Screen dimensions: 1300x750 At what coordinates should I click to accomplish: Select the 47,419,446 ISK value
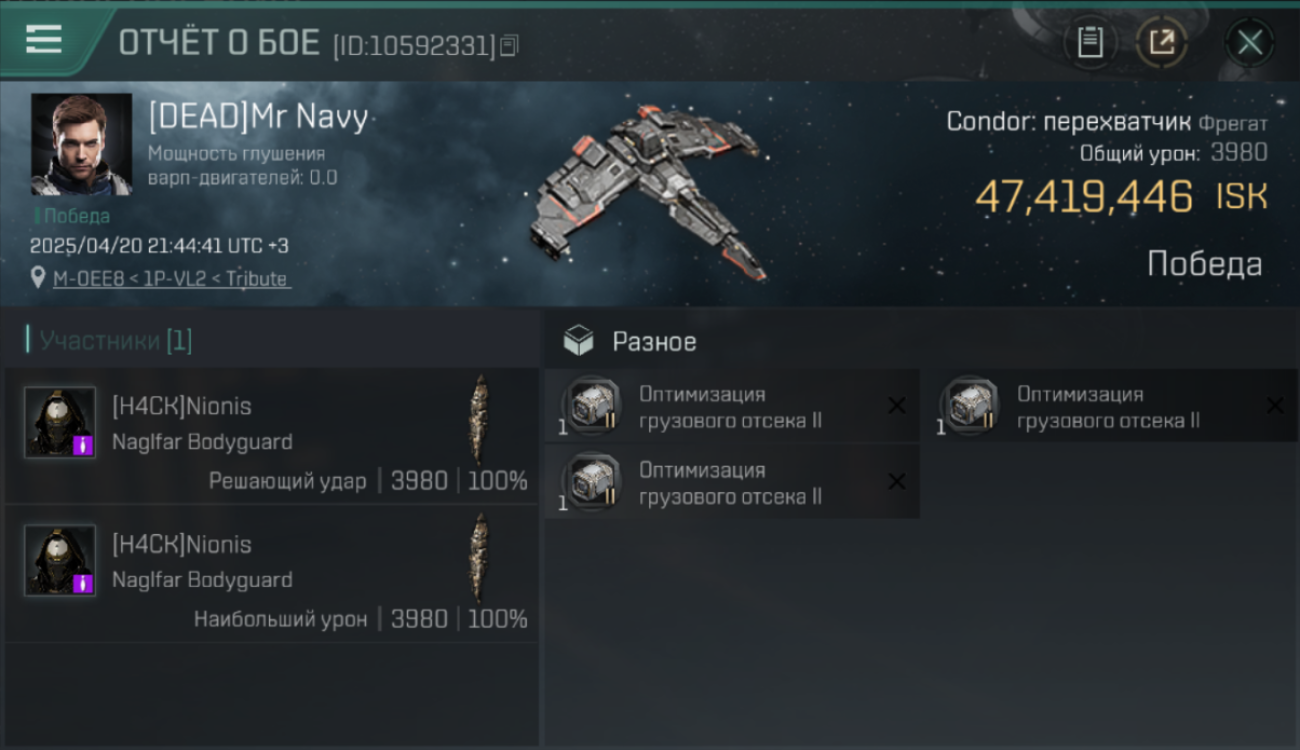click(1121, 197)
